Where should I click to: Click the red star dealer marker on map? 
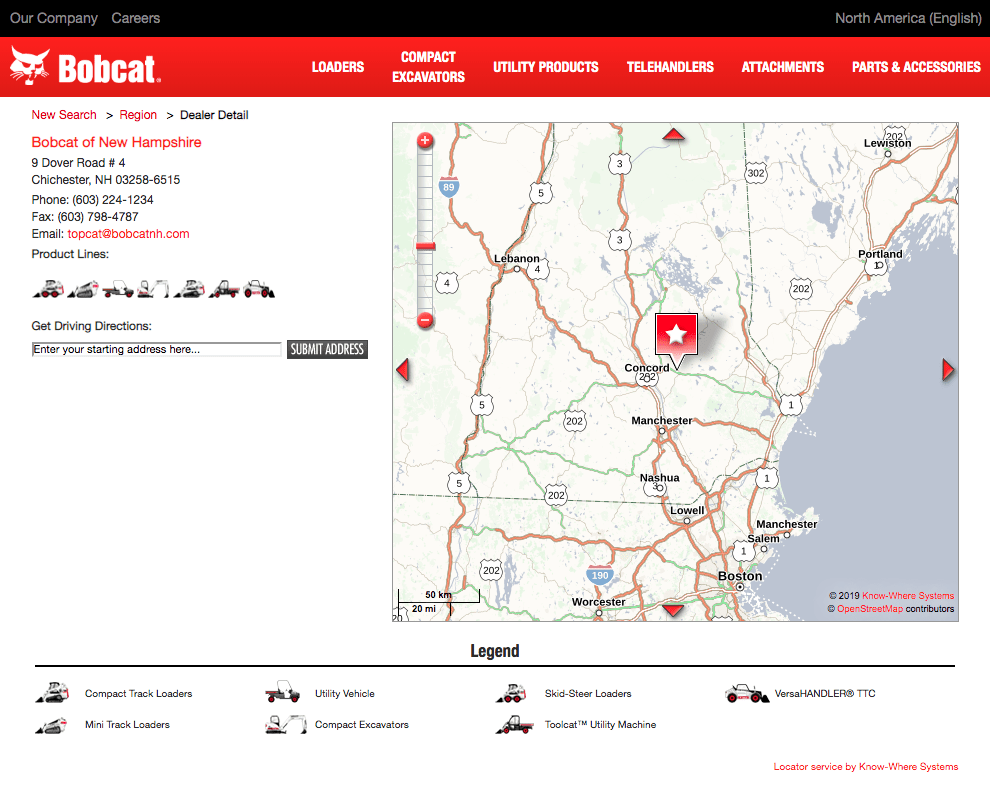(x=676, y=335)
